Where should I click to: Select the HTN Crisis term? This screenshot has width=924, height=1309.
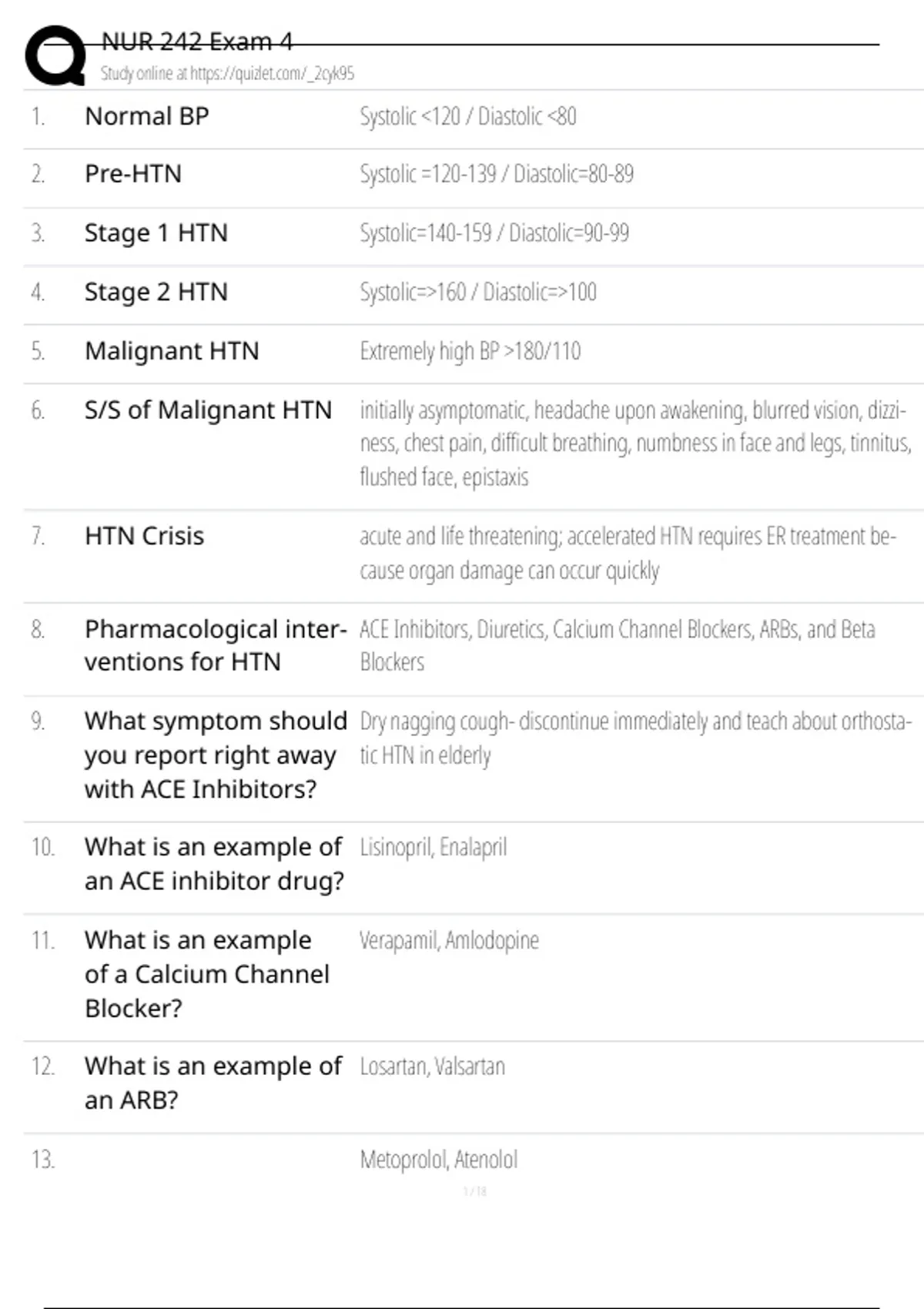click(x=145, y=536)
